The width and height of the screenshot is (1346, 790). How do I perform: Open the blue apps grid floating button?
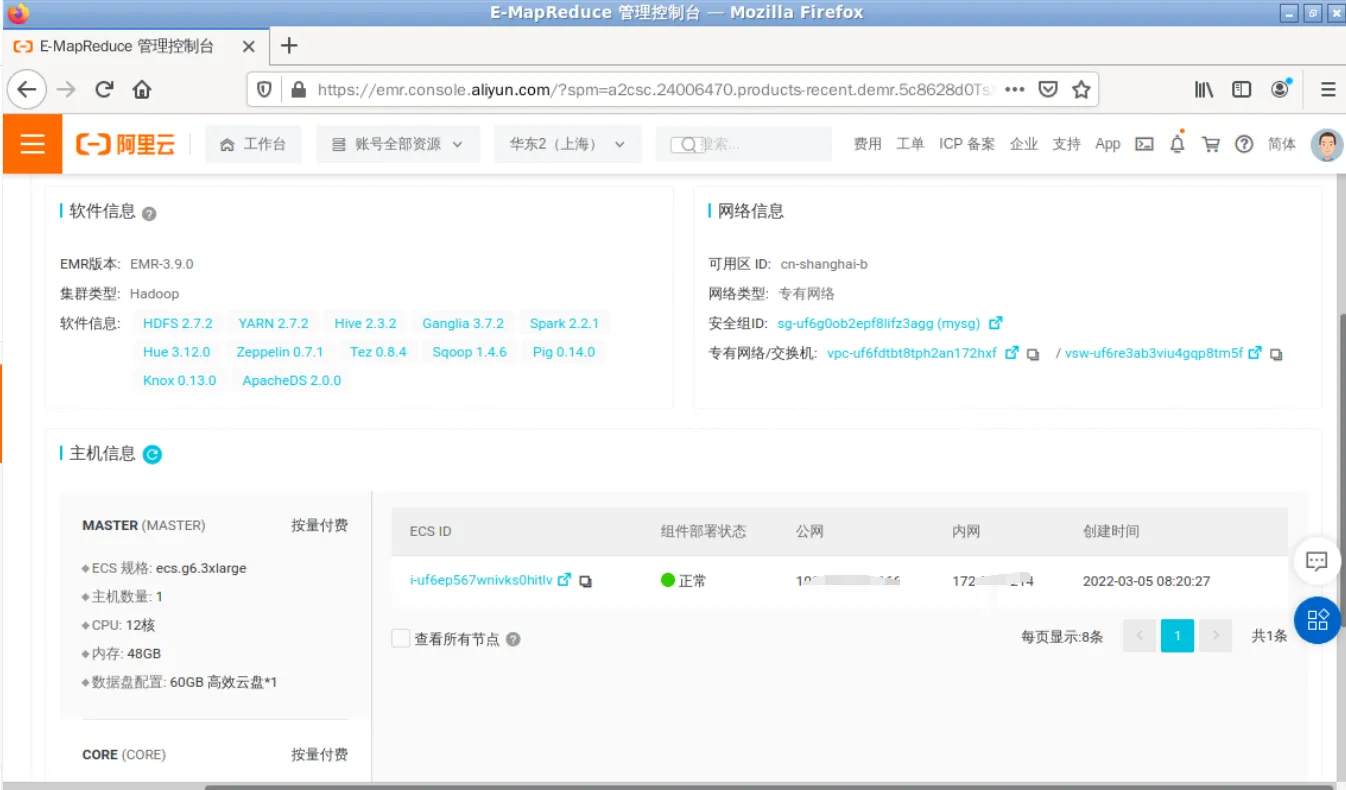click(x=1317, y=620)
